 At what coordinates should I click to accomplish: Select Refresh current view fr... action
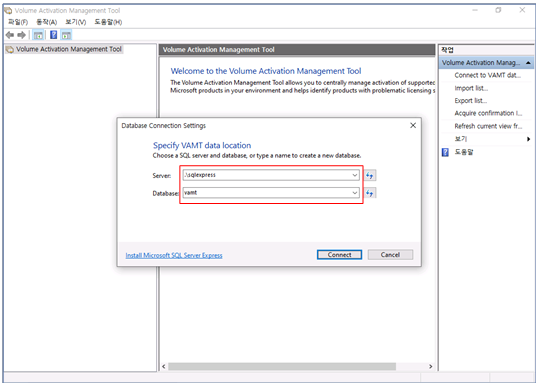tap(488, 126)
